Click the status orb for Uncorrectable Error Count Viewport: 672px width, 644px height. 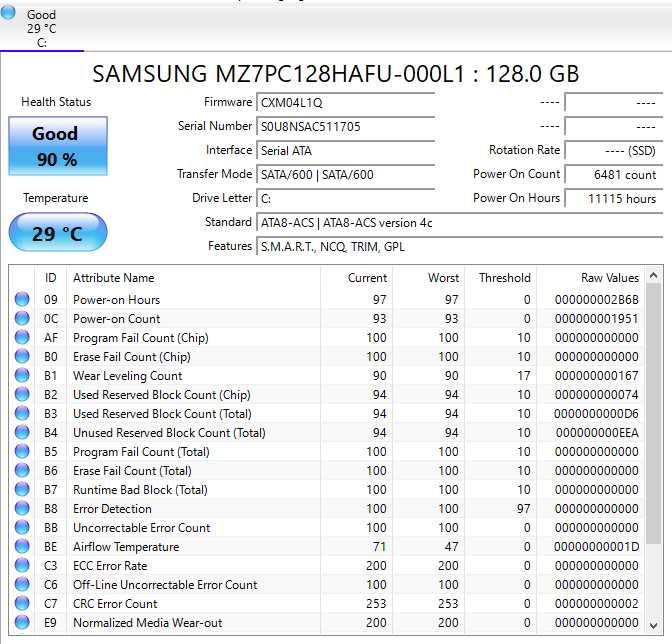click(22, 527)
